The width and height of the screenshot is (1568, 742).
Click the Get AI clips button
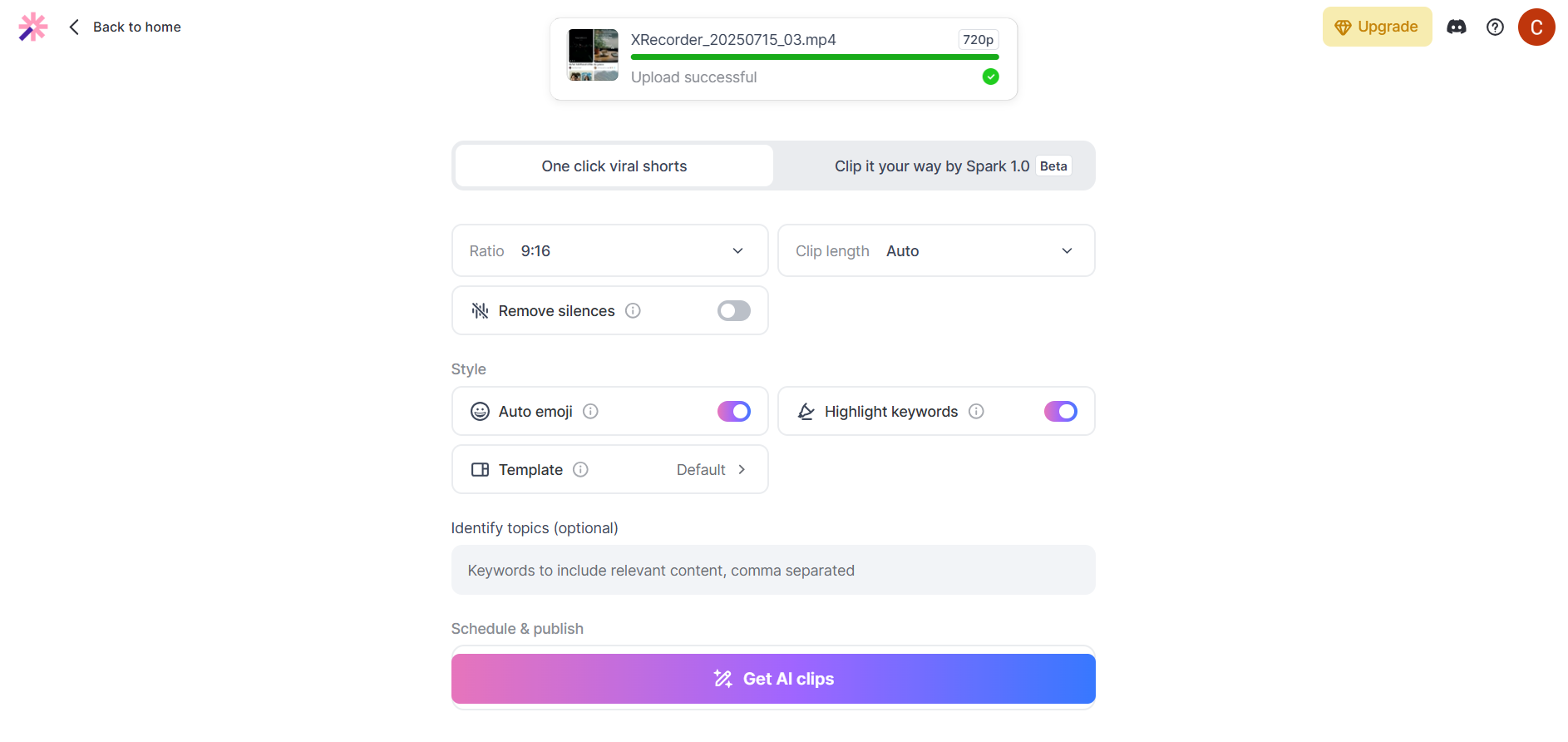[773, 679]
